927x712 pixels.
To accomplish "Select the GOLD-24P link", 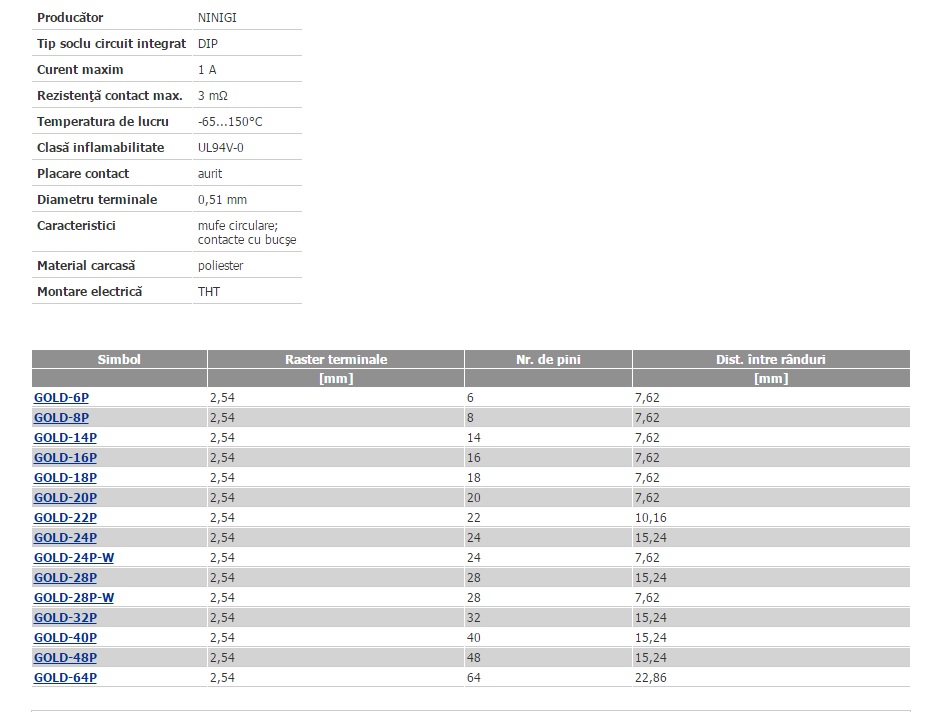I will tap(65, 537).
